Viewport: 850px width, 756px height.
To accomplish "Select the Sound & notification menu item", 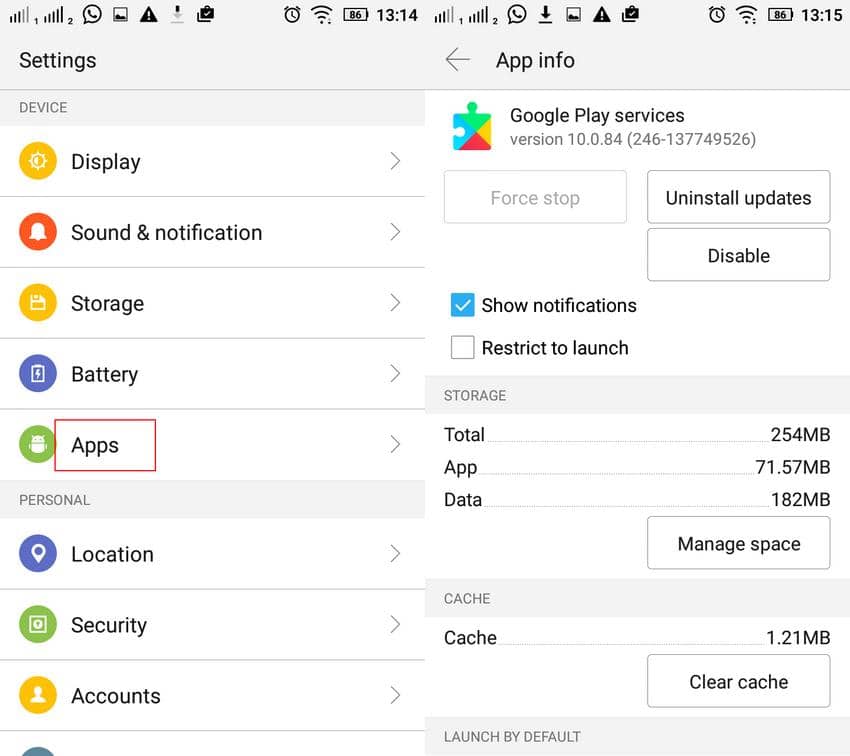I will (166, 233).
